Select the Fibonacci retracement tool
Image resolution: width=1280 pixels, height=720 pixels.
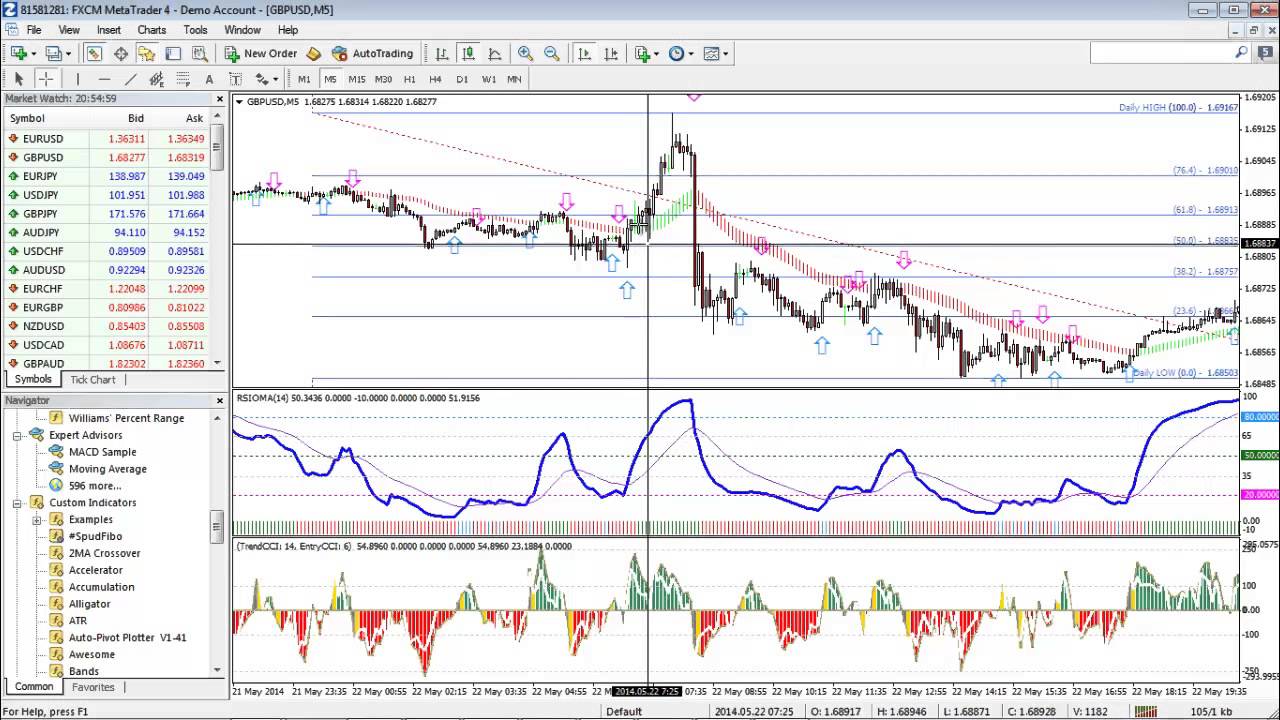point(182,79)
